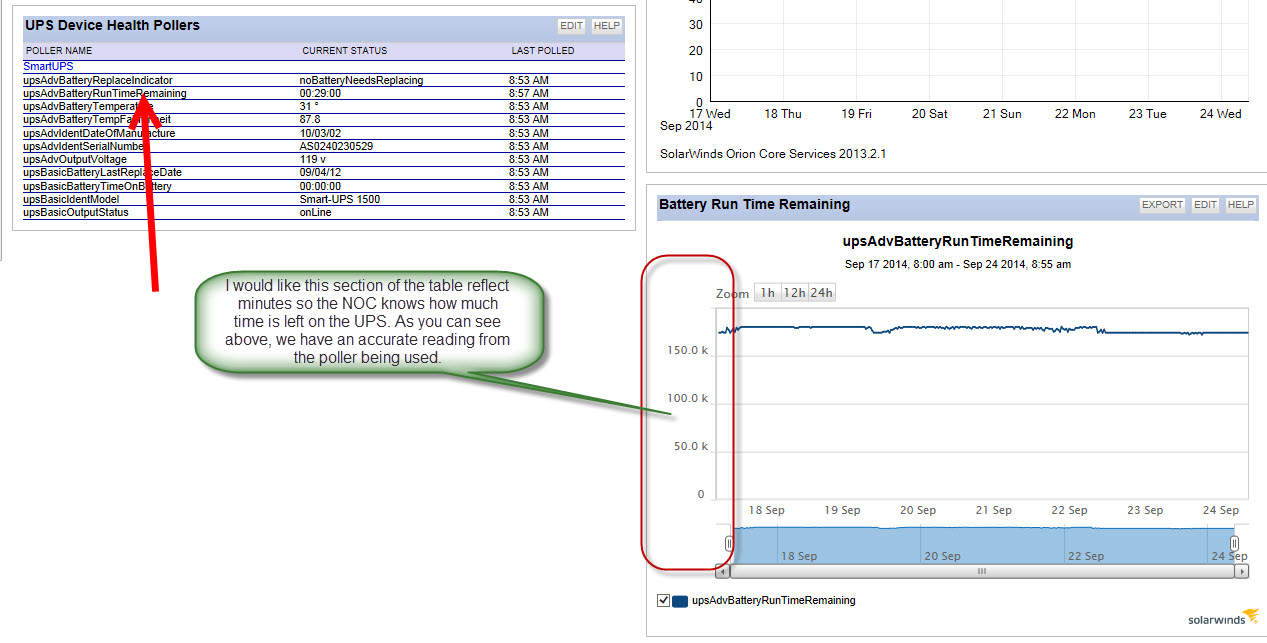1267x643 pixels.
Task: Click the CURRENT STATUS column header
Action: (x=345, y=50)
